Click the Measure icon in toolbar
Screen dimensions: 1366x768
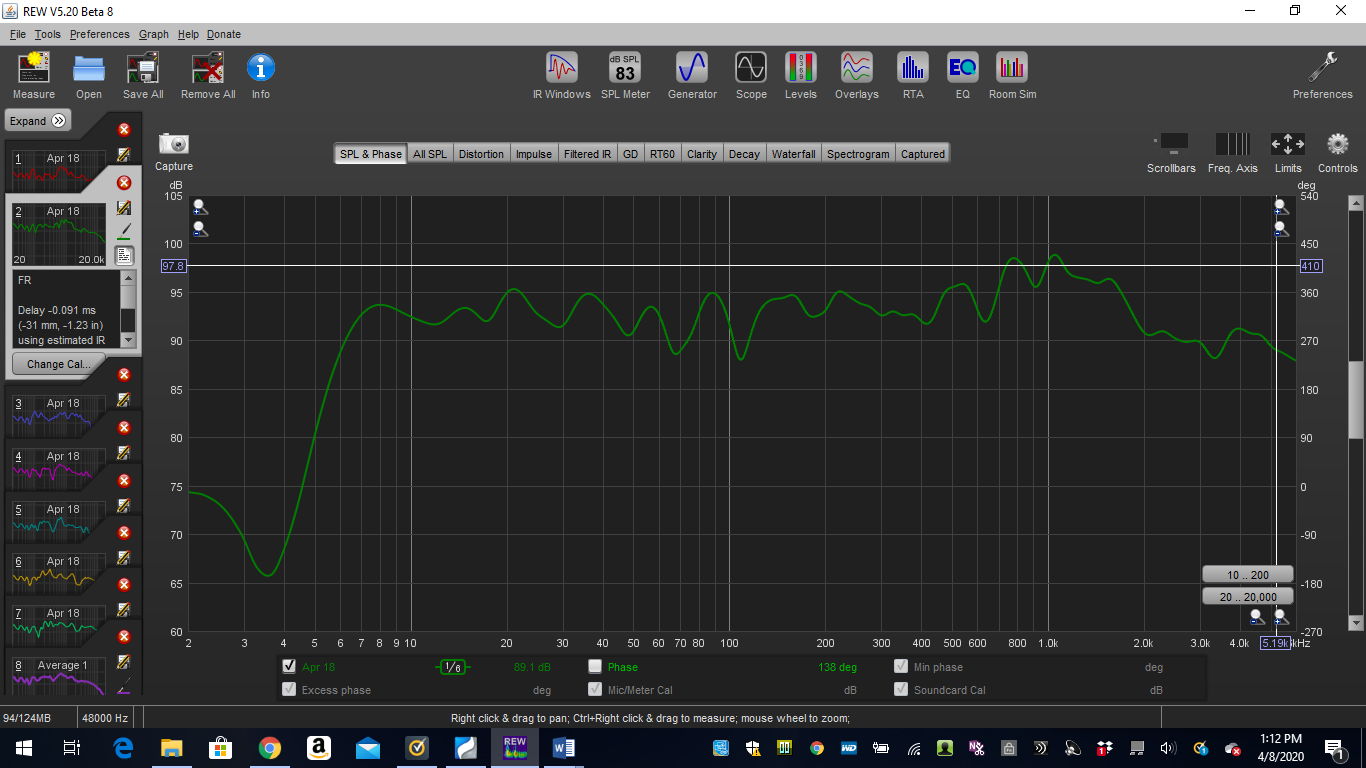click(x=34, y=76)
